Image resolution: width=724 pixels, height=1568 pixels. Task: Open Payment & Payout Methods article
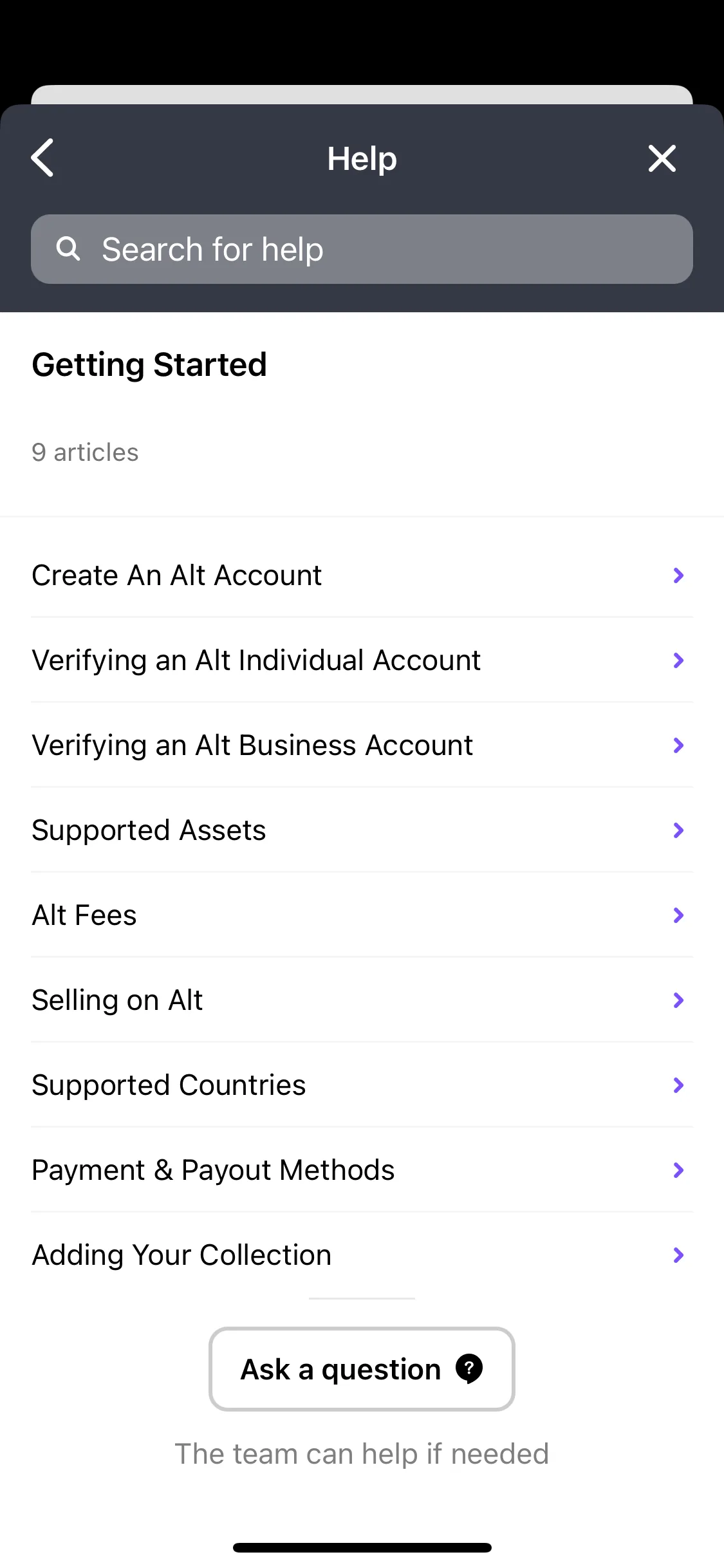[362, 1170]
